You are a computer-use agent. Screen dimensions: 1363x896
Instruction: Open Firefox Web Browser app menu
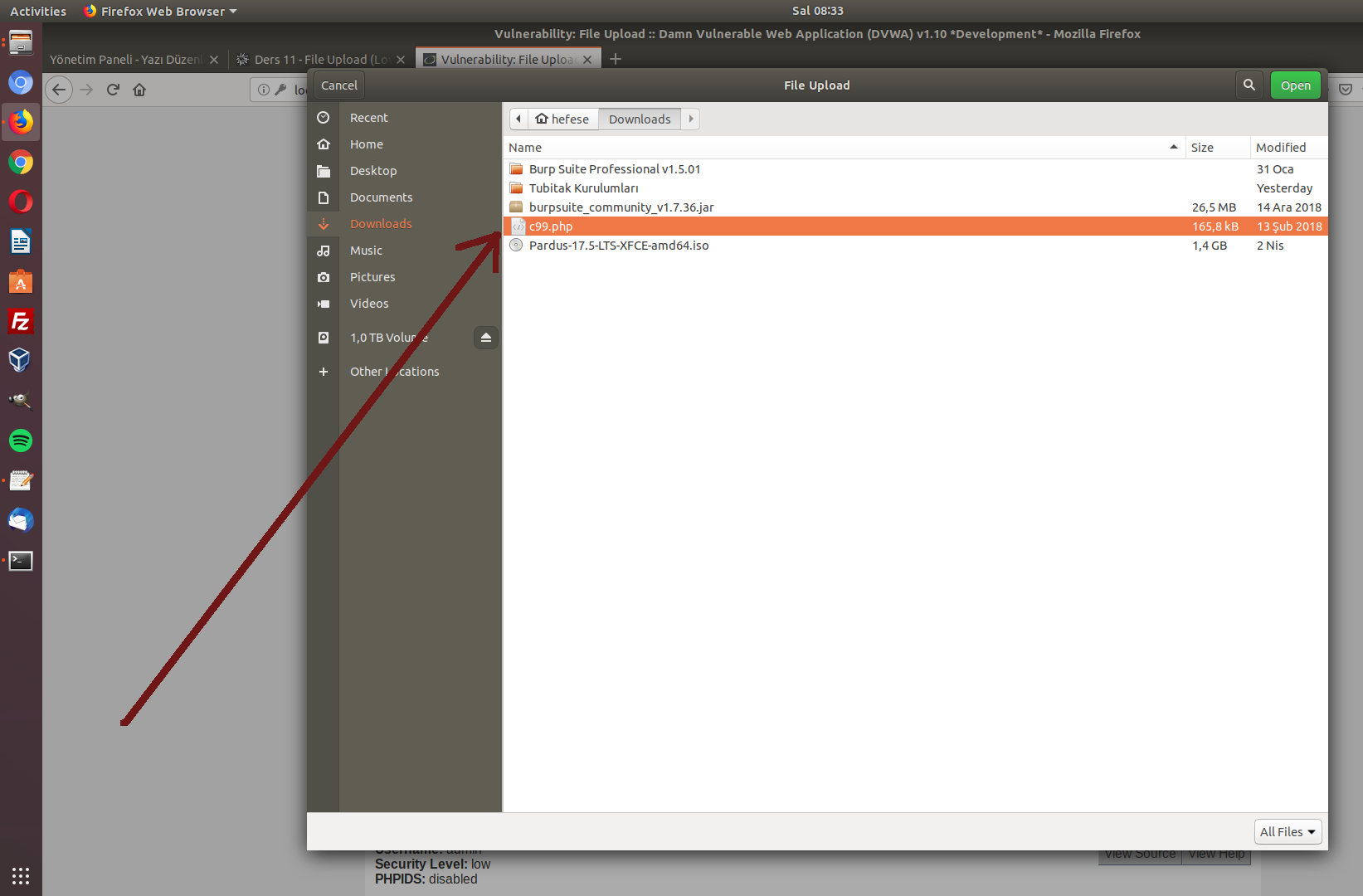pos(160,11)
